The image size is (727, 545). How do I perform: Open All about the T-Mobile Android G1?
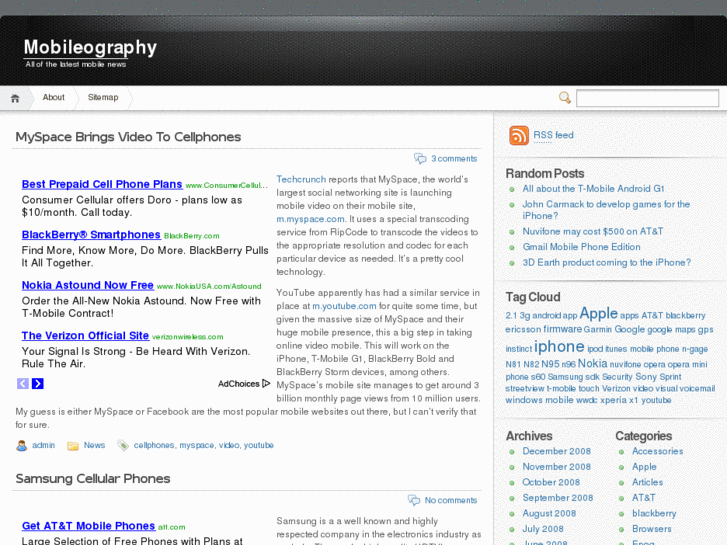[x=593, y=189]
